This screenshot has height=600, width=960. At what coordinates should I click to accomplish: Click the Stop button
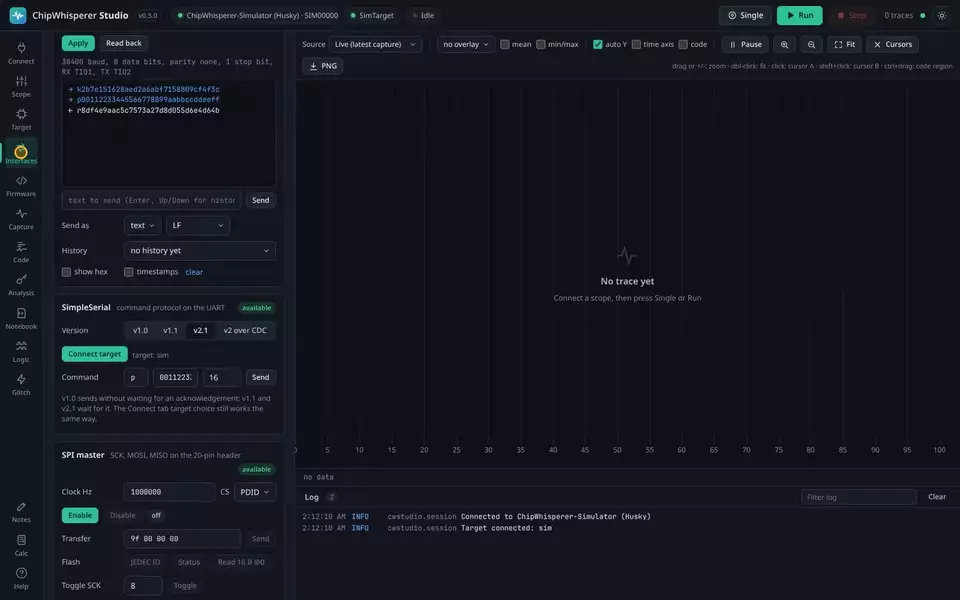(851, 15)
